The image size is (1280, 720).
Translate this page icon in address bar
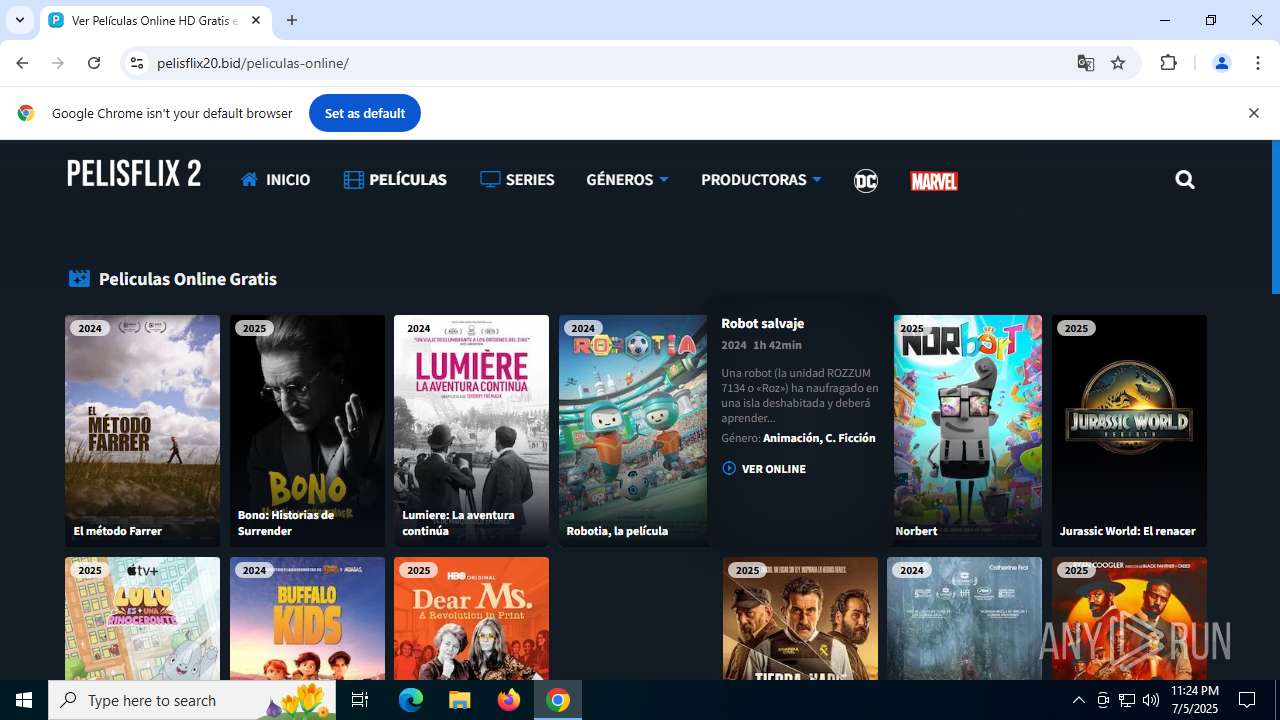click(1086, 63)
